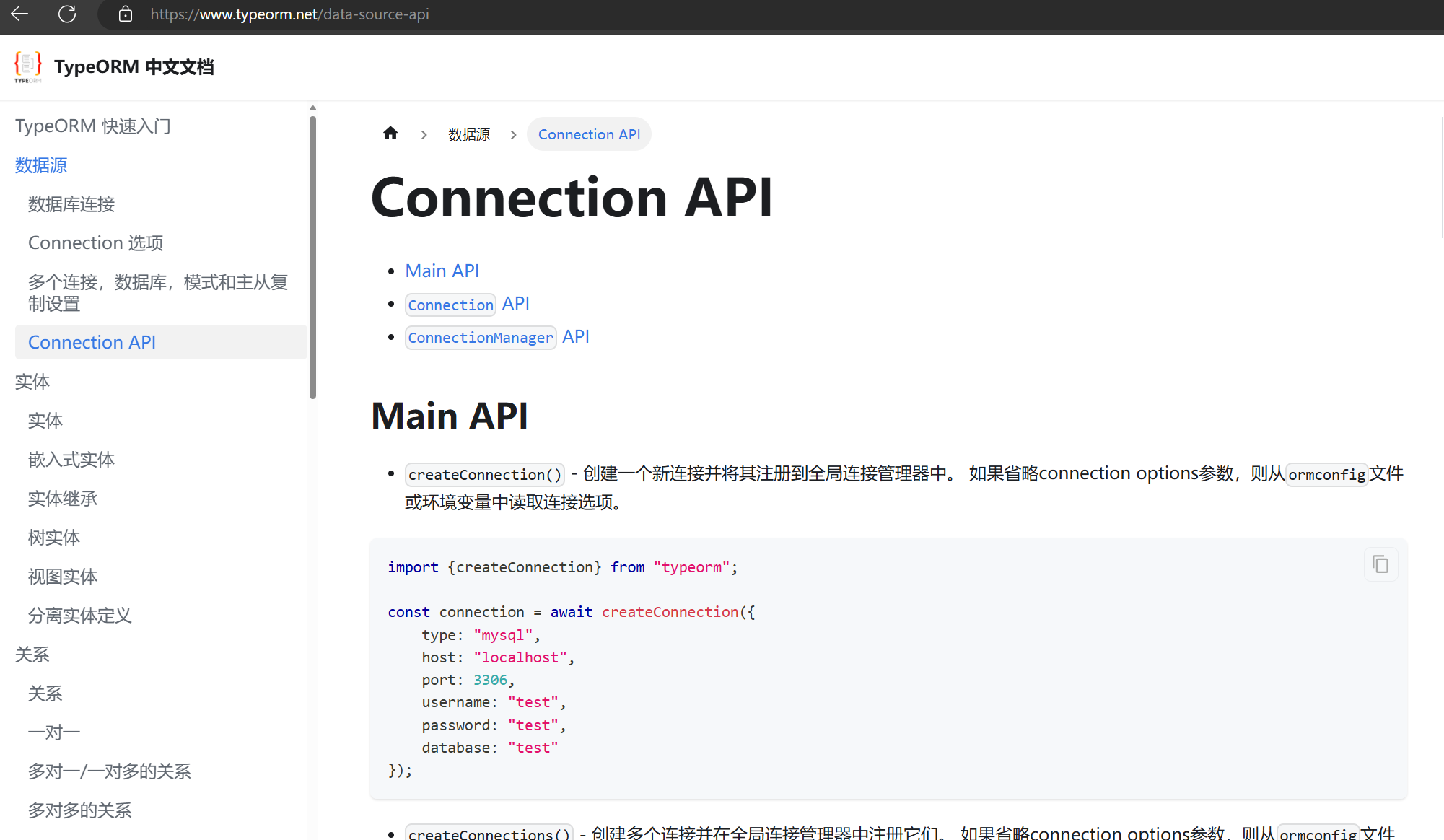
Task: Click the Connection API page title
Action: pos(572,198)
